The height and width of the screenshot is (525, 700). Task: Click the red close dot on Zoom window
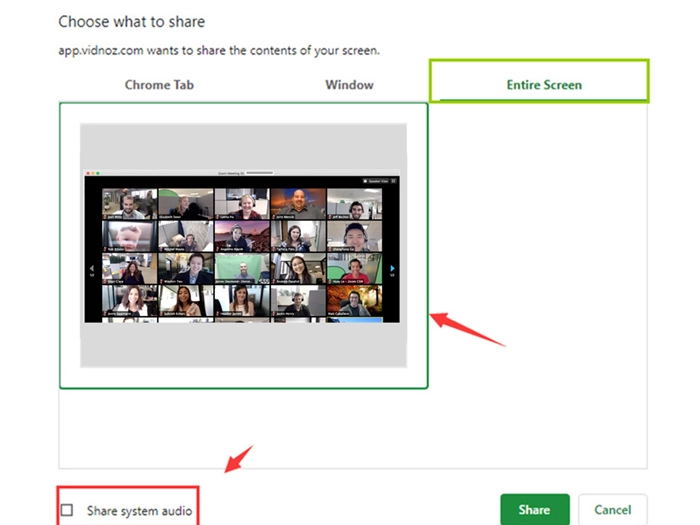(87, 173)
